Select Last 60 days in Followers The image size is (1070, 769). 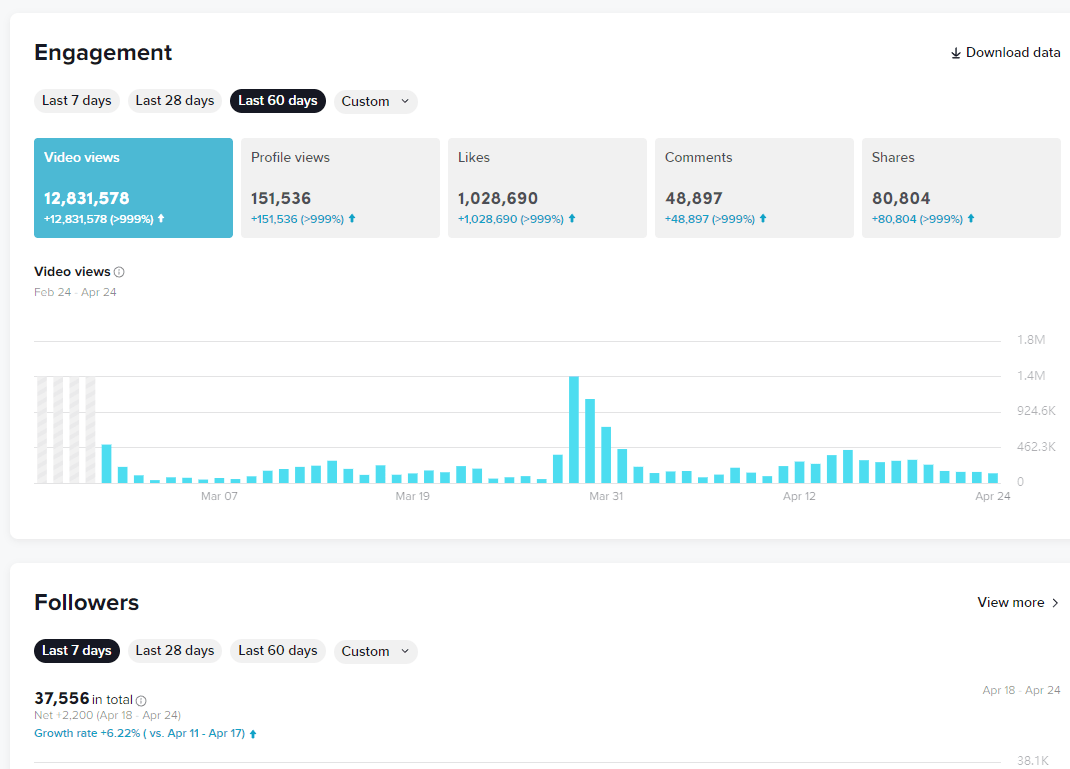tap(277, 651)
